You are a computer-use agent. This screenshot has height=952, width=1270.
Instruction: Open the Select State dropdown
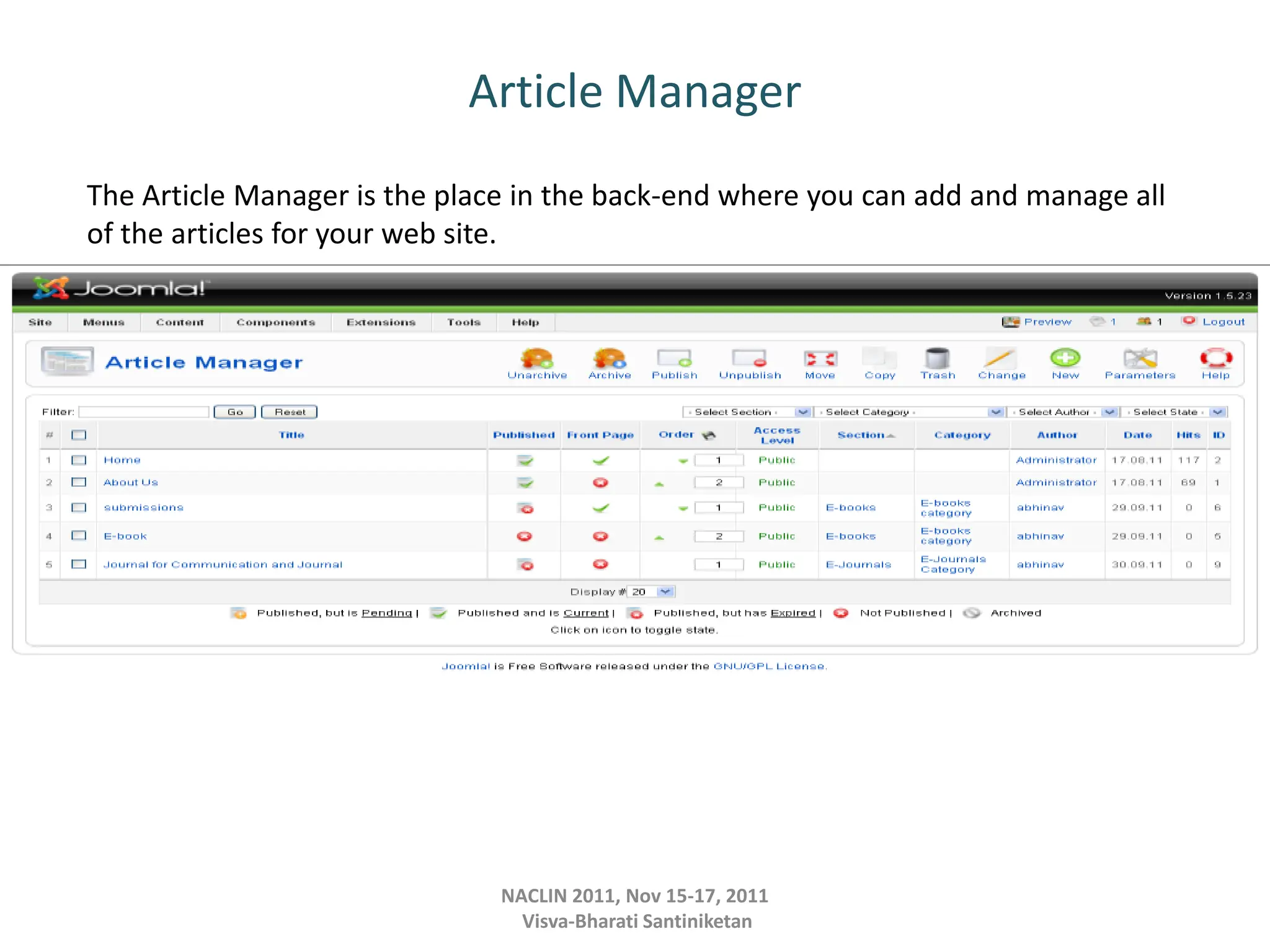[x=1174, y=412]
